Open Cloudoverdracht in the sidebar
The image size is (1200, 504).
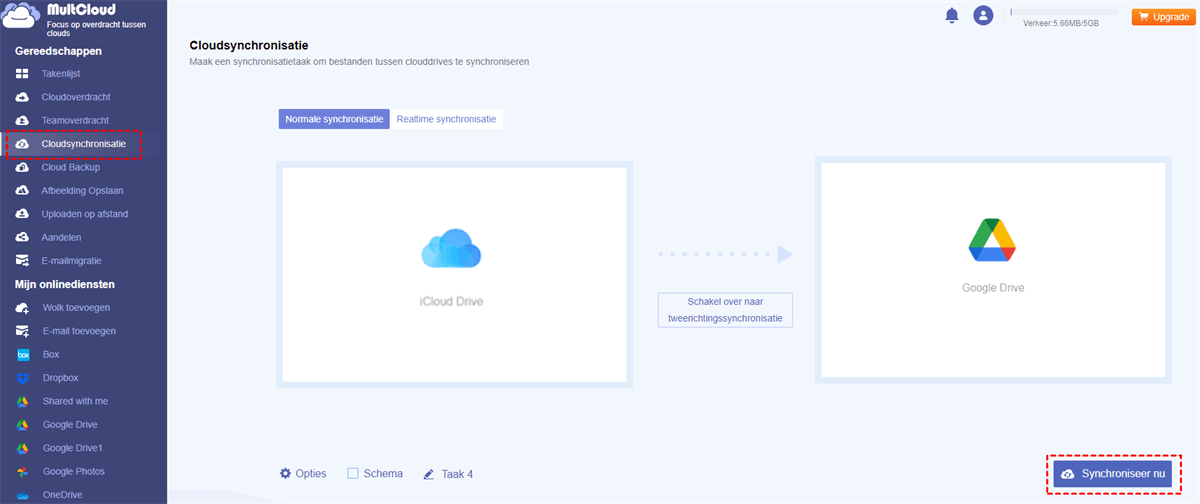click(76, 97)
